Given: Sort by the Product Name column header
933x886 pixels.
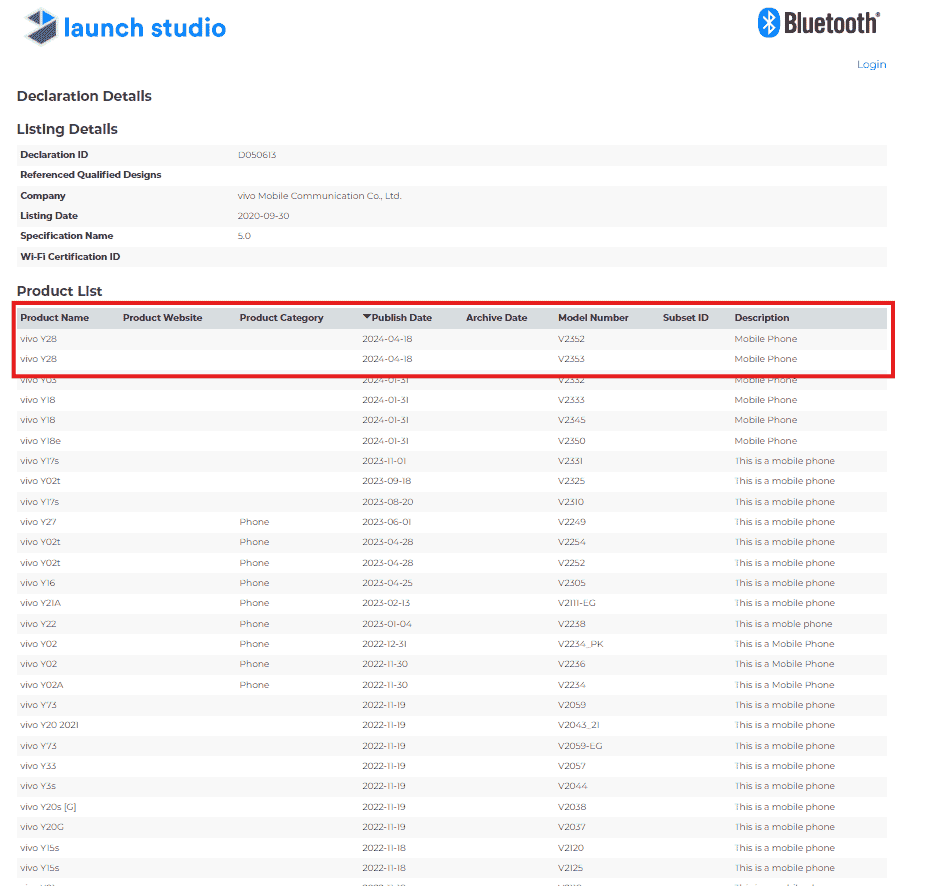Looking at the screenshot, I should tap(54, 318).
